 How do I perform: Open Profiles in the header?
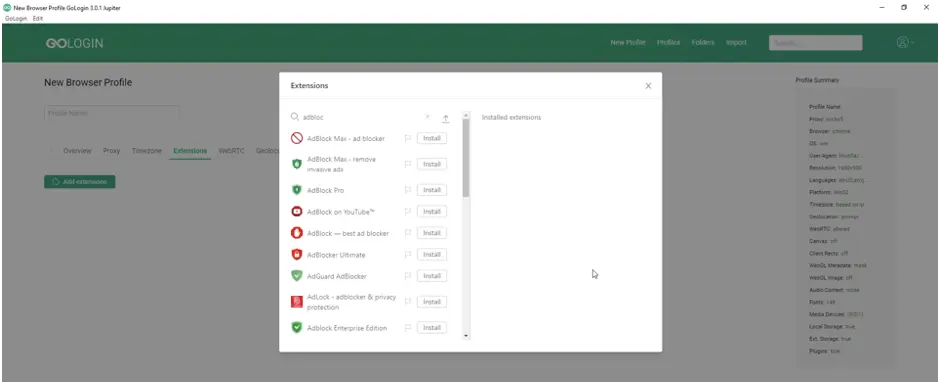(x=668, y=43)
